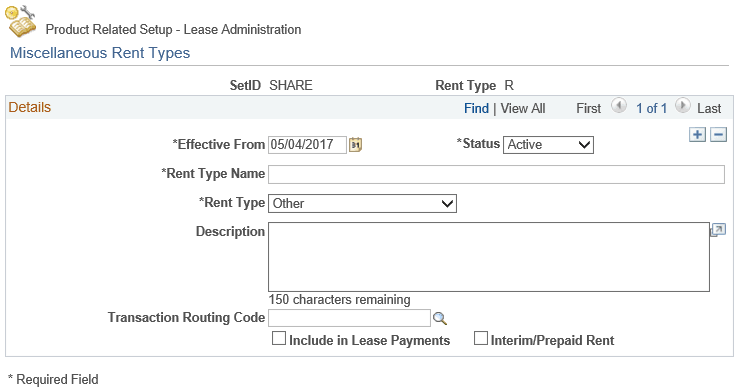Go to Last row
This screenshot has width=737, height=392.
click(709, 109)
